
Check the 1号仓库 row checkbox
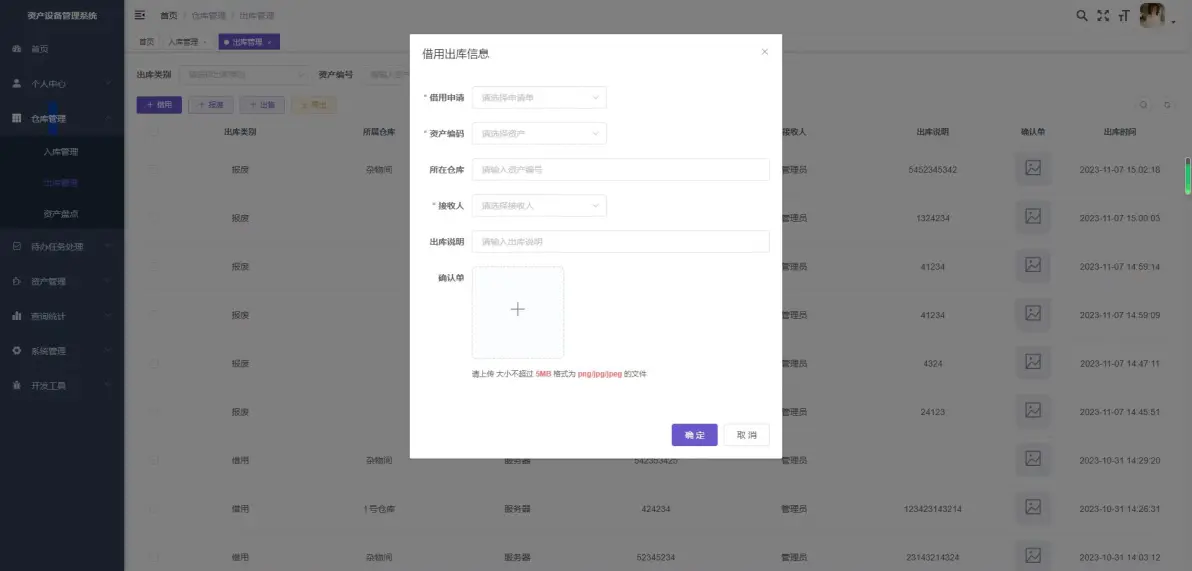[x=154, y=509]
